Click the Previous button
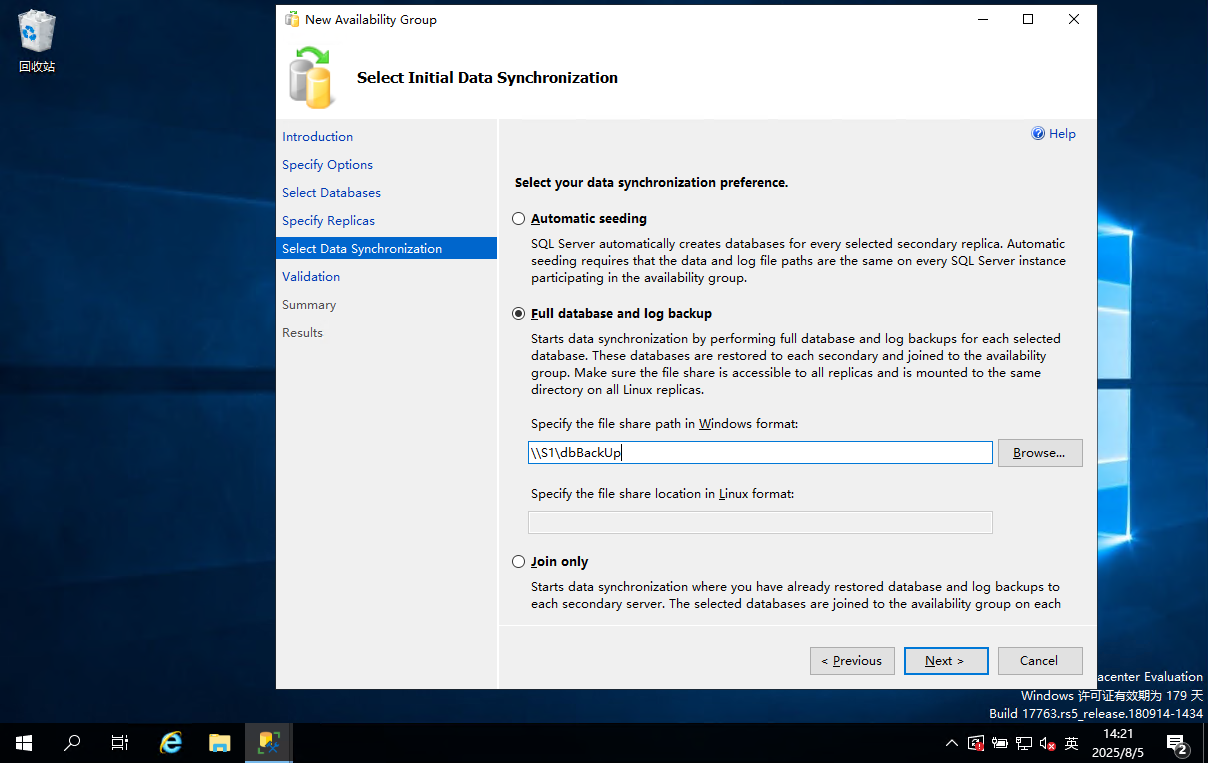Screen dimensions: 1208x763 pyautogui.click(x=852, y=661)
